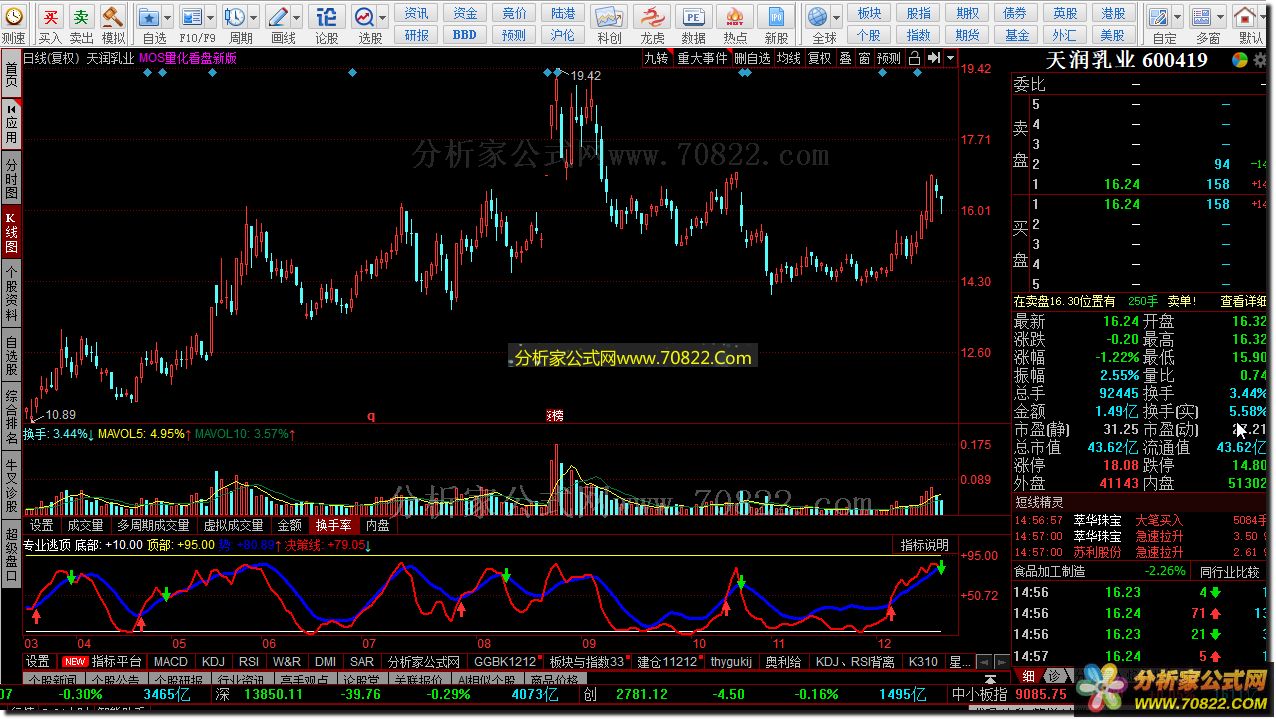Expand the 周期 dropdown arrow
This screenshot has width=1276, height=719.
(x=253, y=17)
